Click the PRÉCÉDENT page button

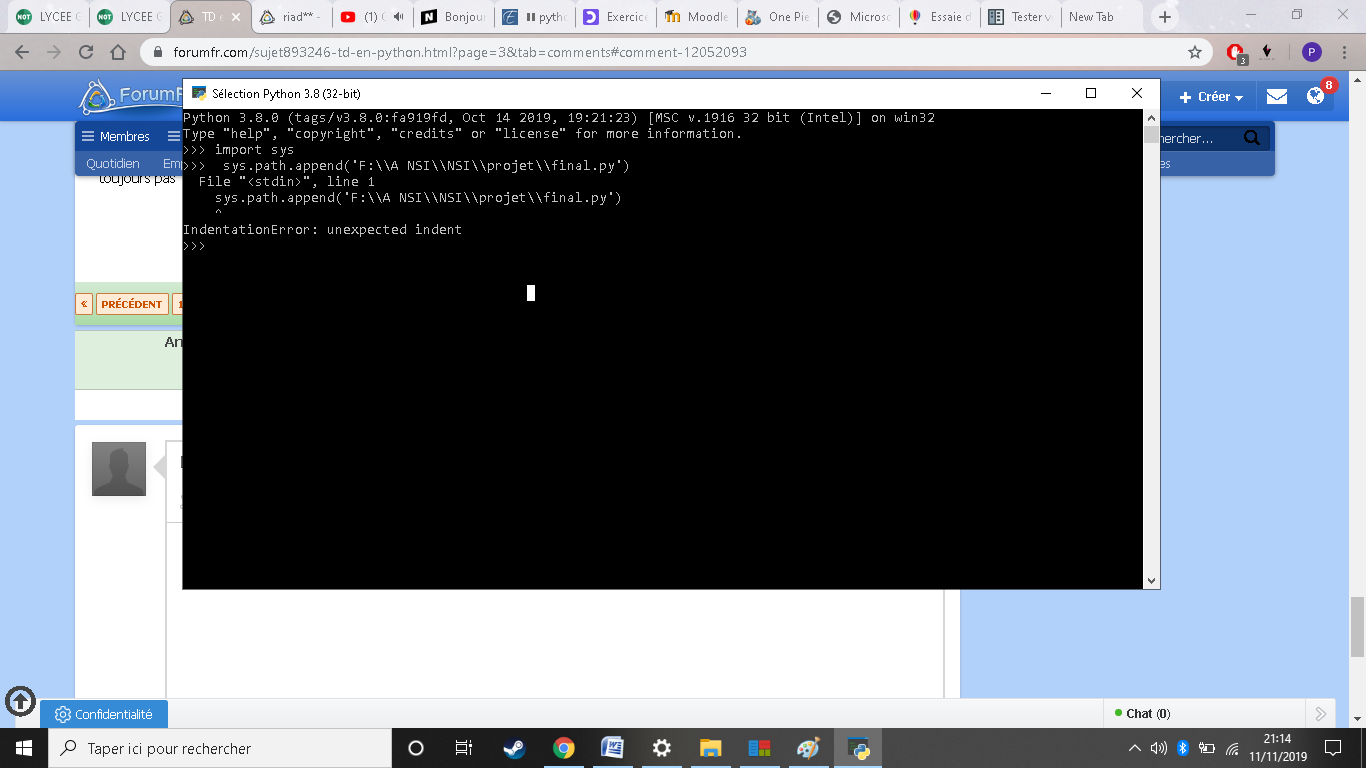coord(131,304)
